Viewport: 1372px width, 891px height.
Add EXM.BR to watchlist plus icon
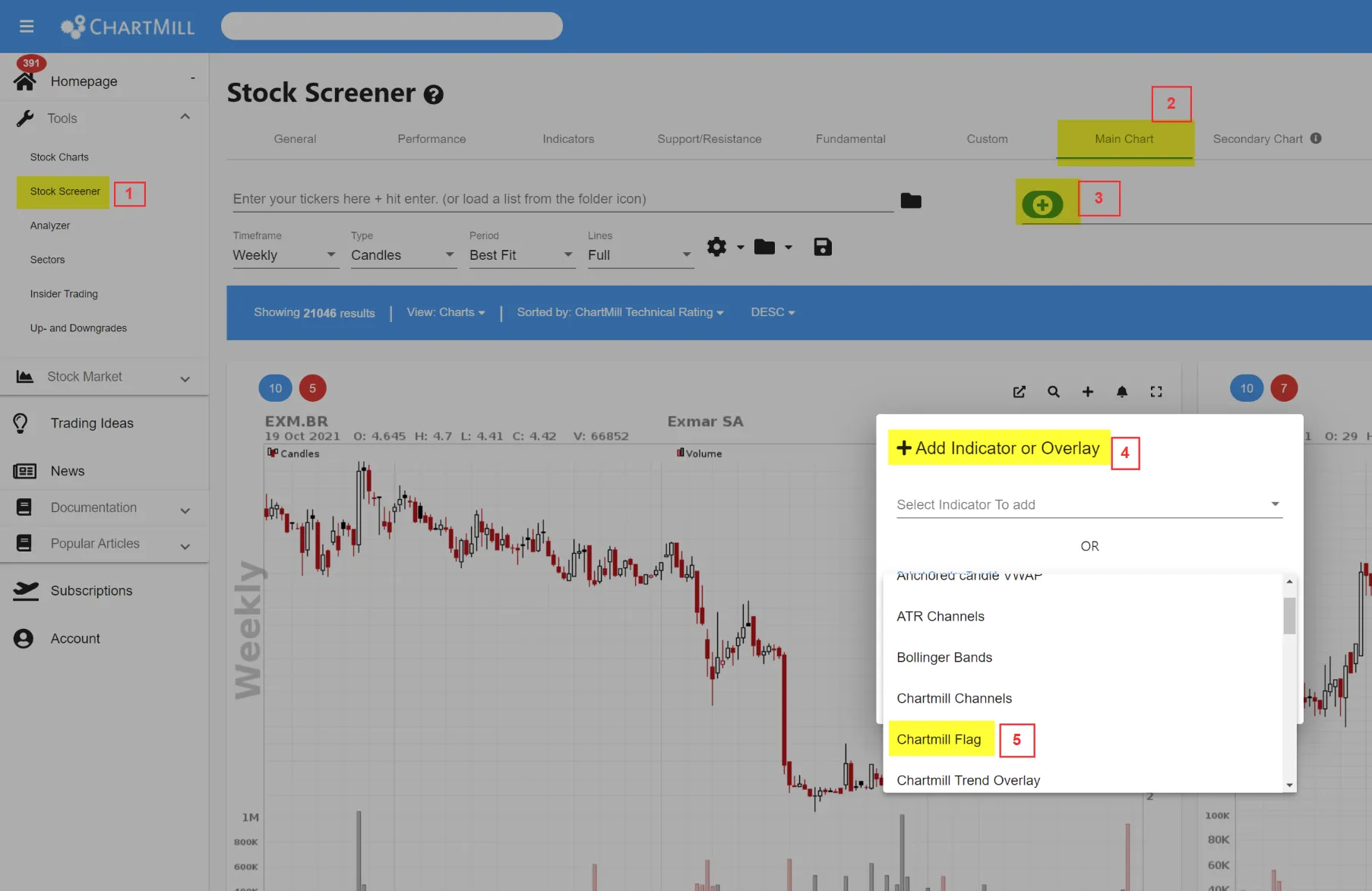1088,392
